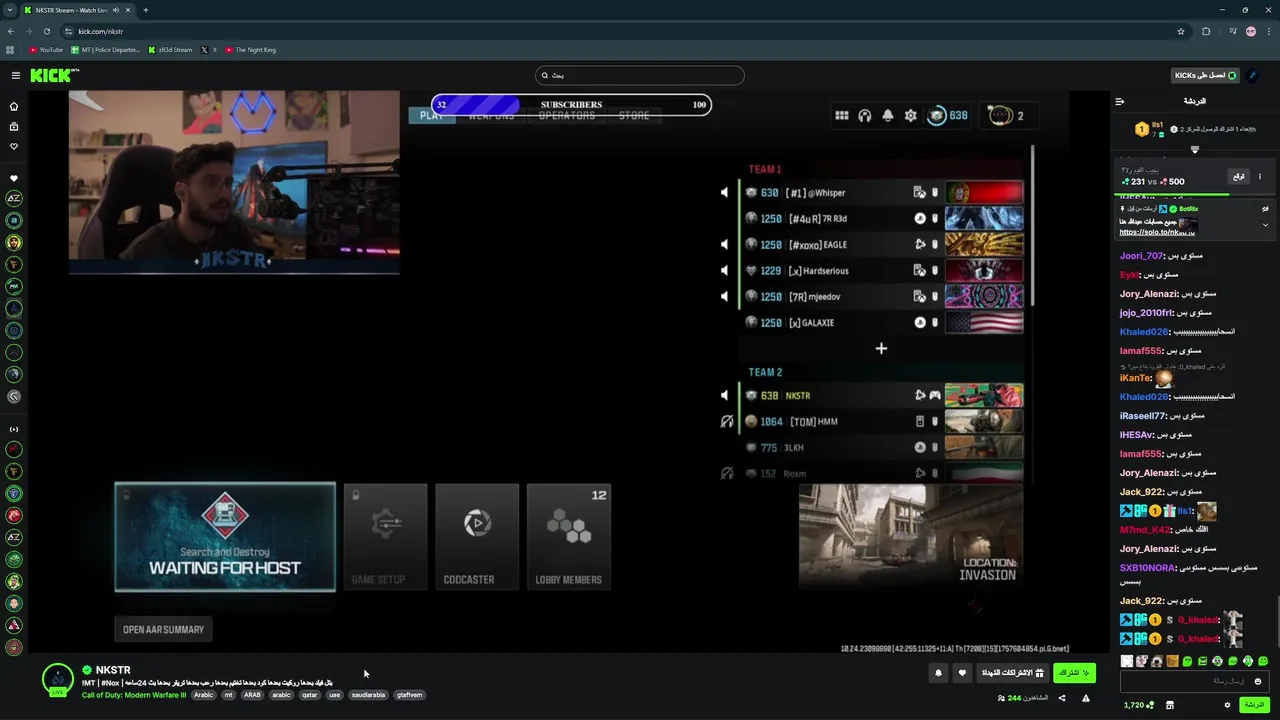The height and width of the screenshot is (720, 1280).
Task: Click the green Subscribe button under stream
Action: click(x=1074, y=673)
